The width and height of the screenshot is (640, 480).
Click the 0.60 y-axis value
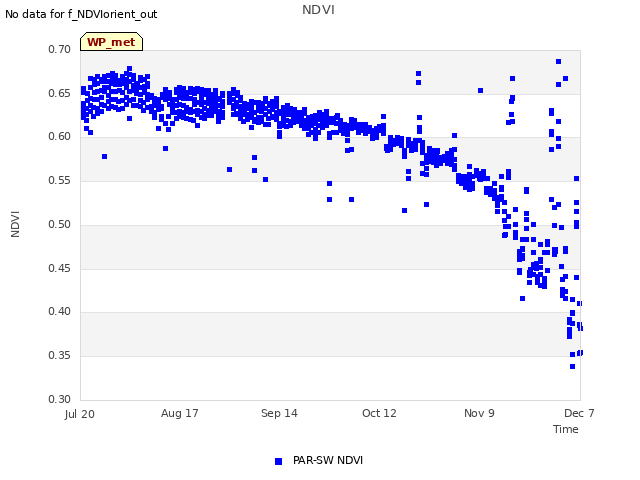(x=60, y=136)
